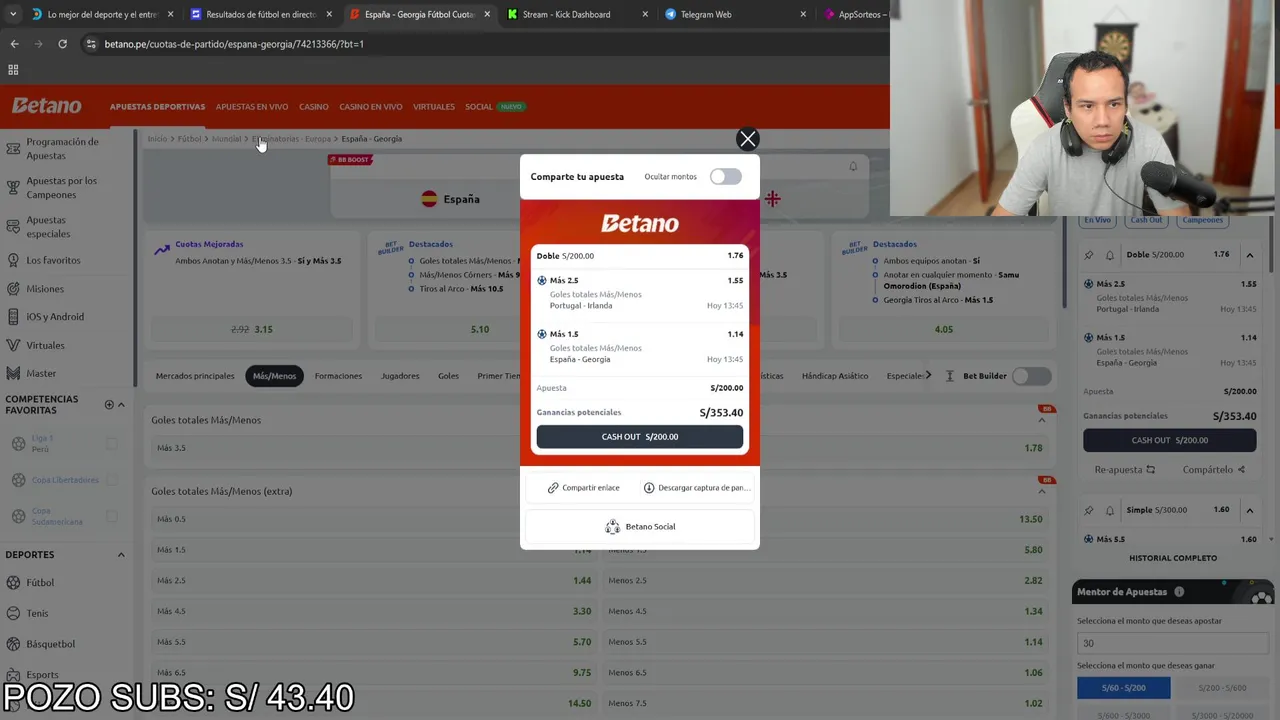The height and width of the screenshot is (720, 1280).
Task: Select S/60 - S/200 winnings range
Action: pyautogui.click(x=1124, y=688)
